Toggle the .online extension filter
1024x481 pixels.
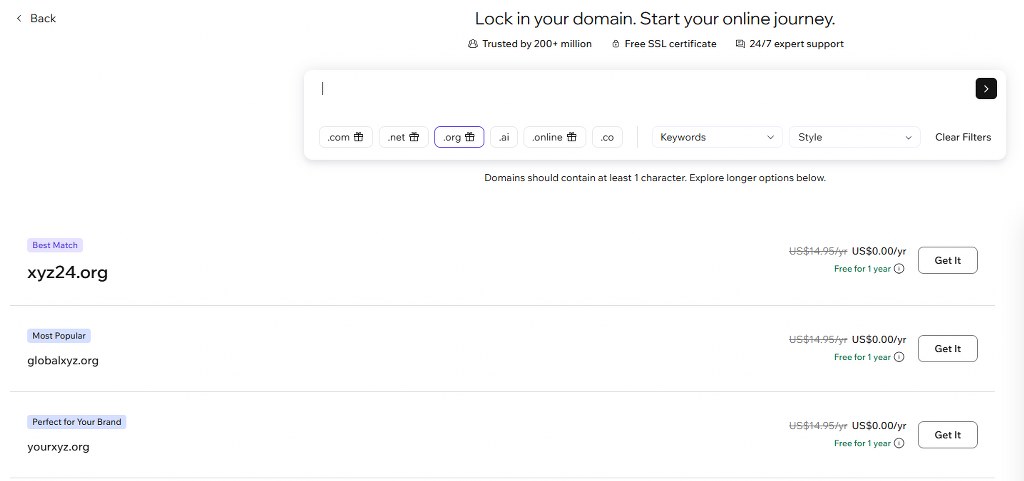[554, 137]
